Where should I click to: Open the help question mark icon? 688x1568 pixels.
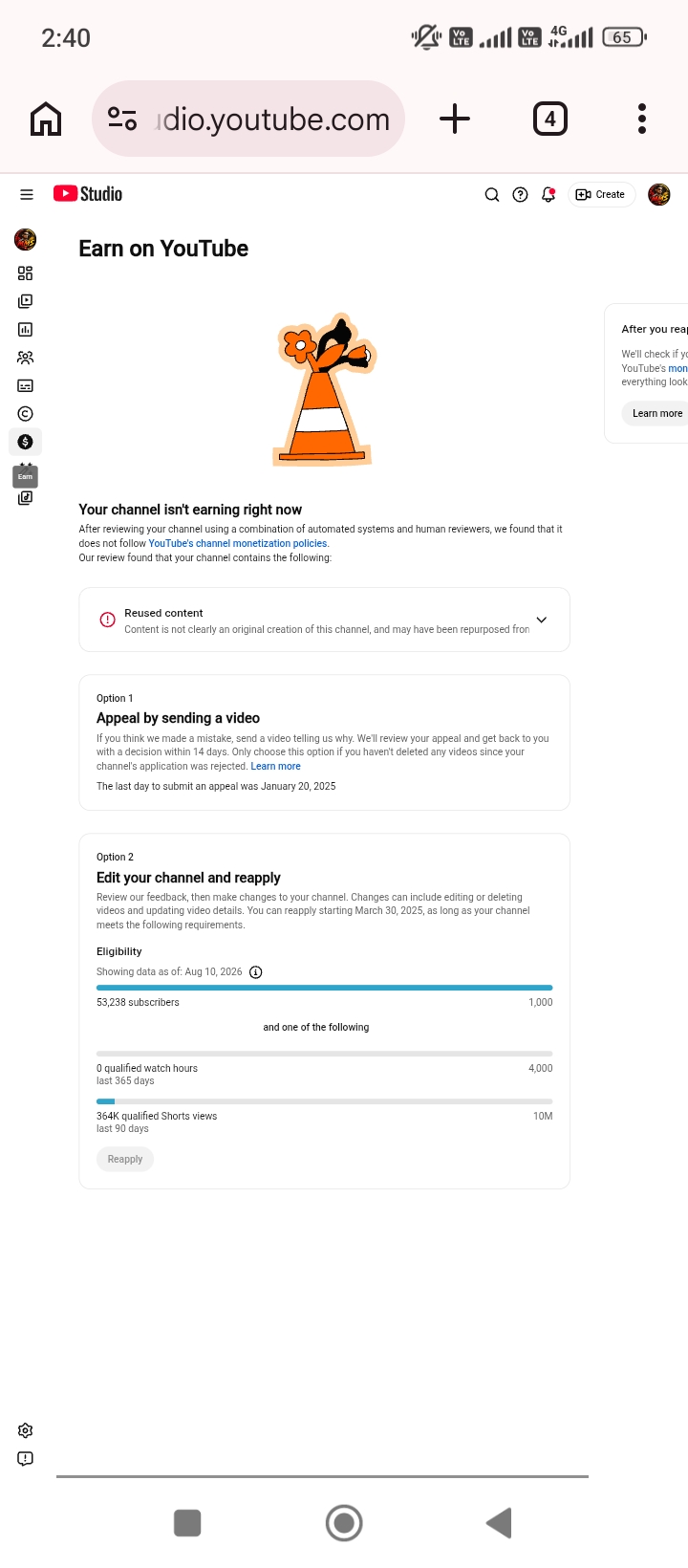(x=520, y=195)
